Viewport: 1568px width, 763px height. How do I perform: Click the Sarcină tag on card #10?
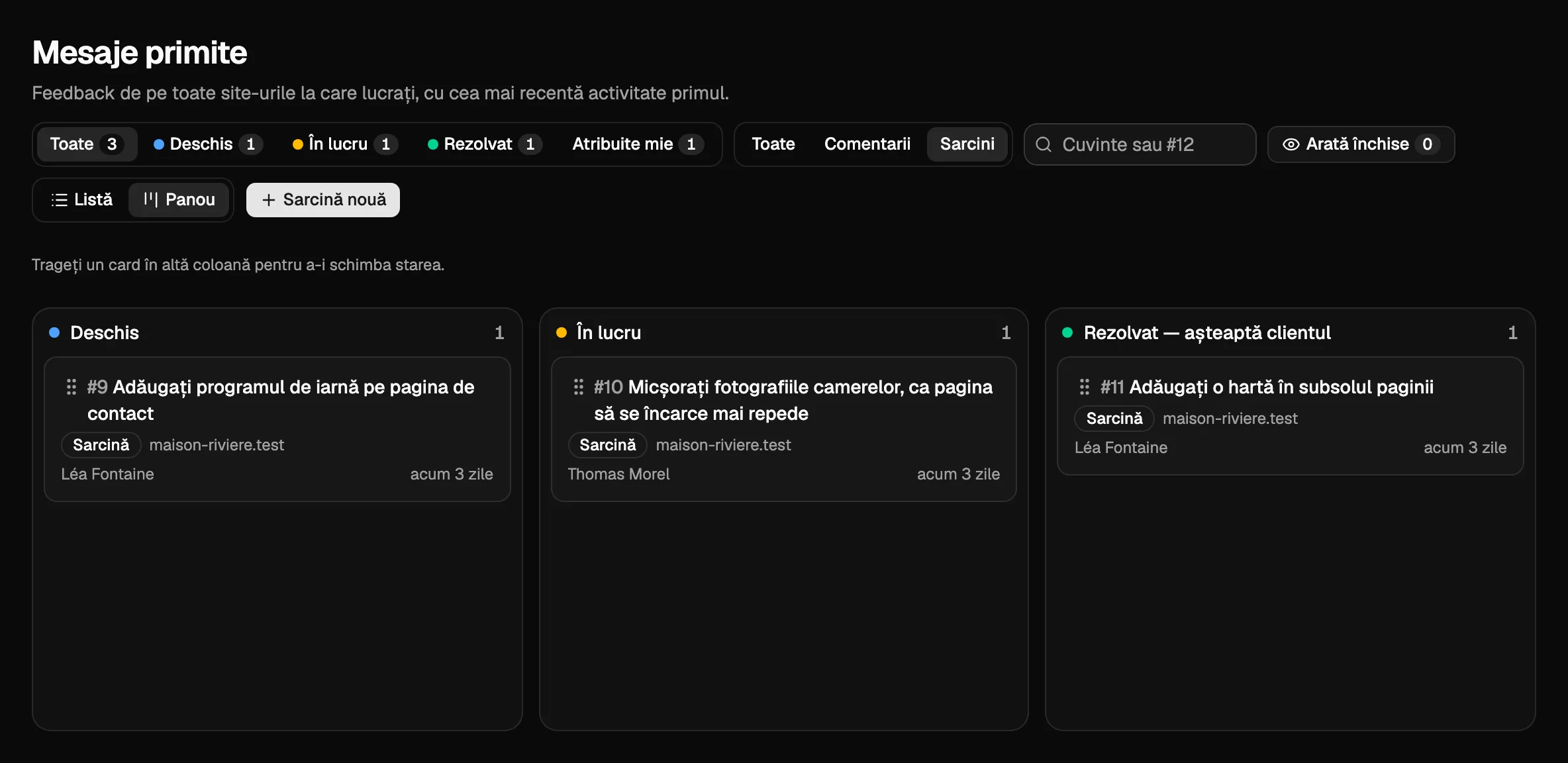[x=607, y=445]
